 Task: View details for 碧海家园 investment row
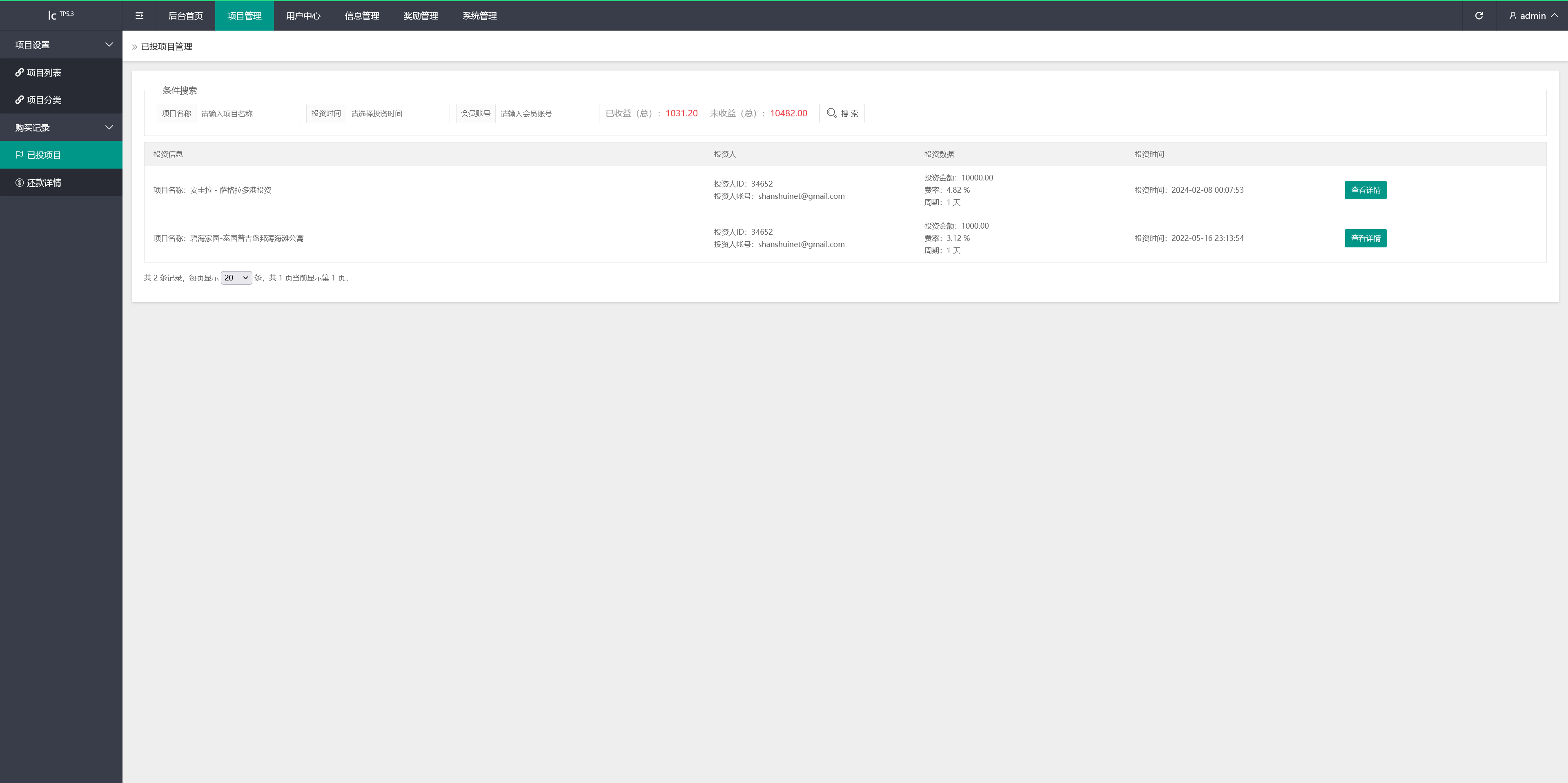(1365, 238)
